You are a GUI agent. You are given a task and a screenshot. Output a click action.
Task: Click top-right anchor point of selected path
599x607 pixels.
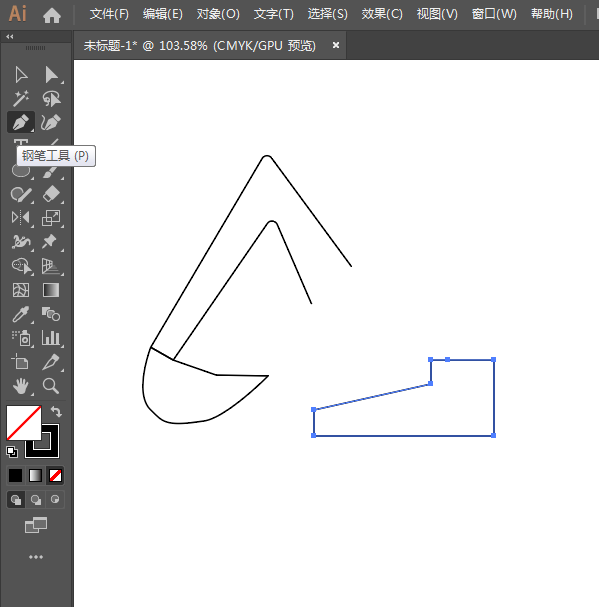coord(493,360)
